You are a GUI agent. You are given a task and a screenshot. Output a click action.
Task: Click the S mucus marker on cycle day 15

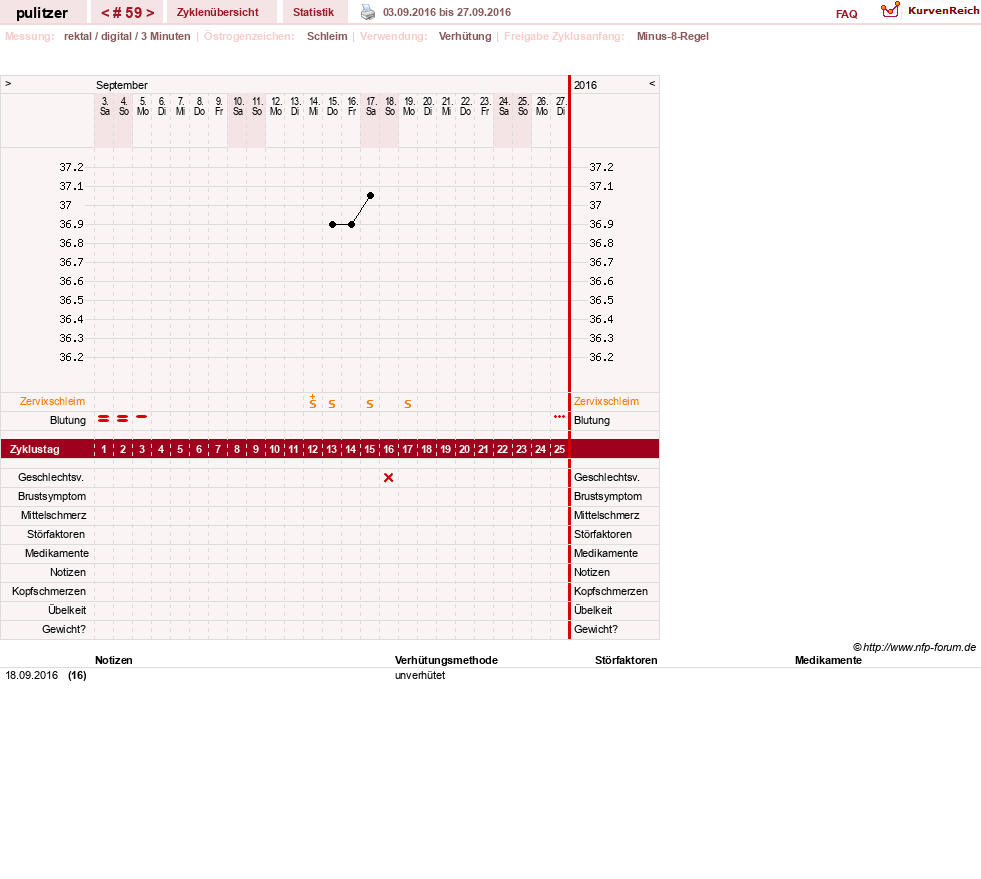coord(370,404)
